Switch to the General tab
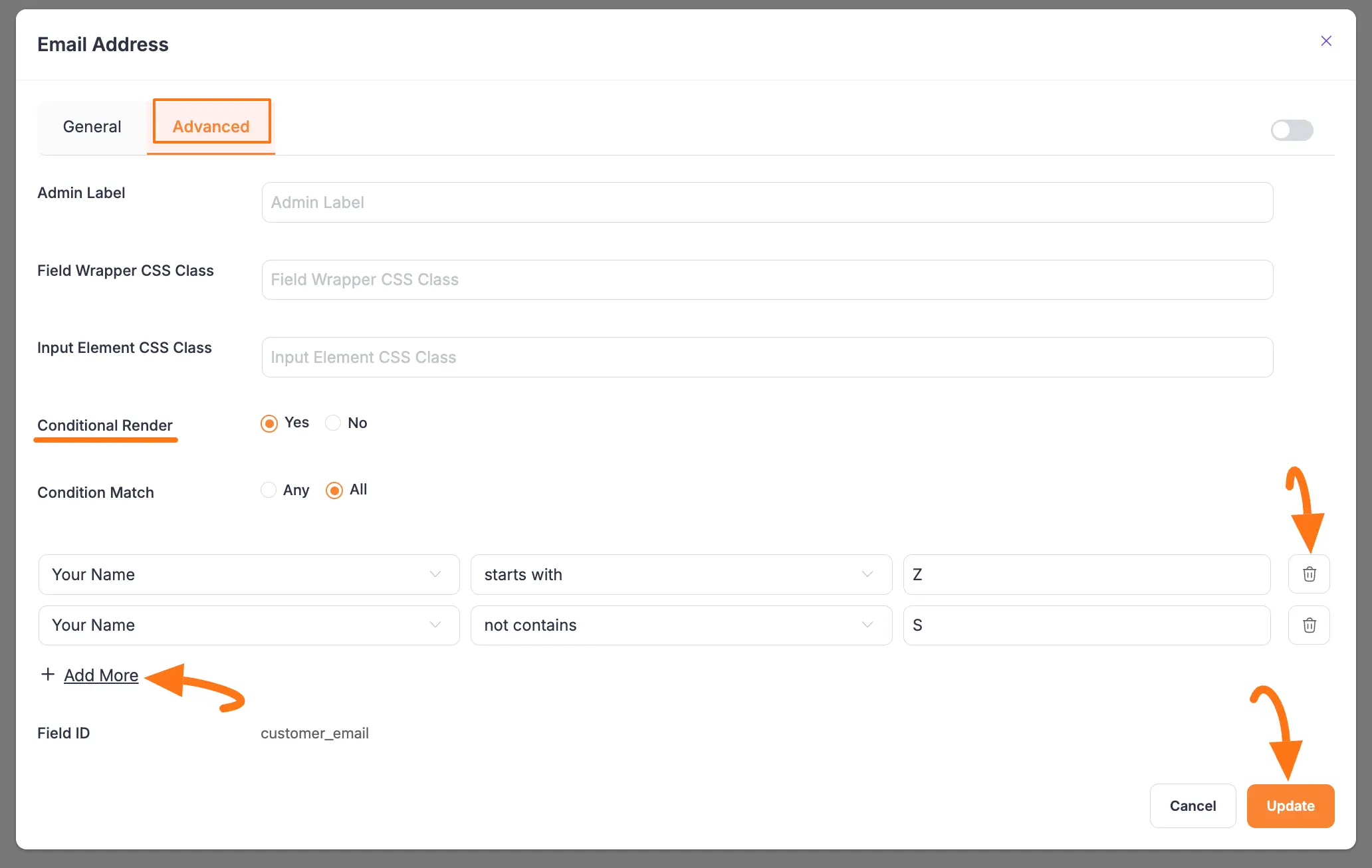1372x868 pixels. [x=92, y=127]
